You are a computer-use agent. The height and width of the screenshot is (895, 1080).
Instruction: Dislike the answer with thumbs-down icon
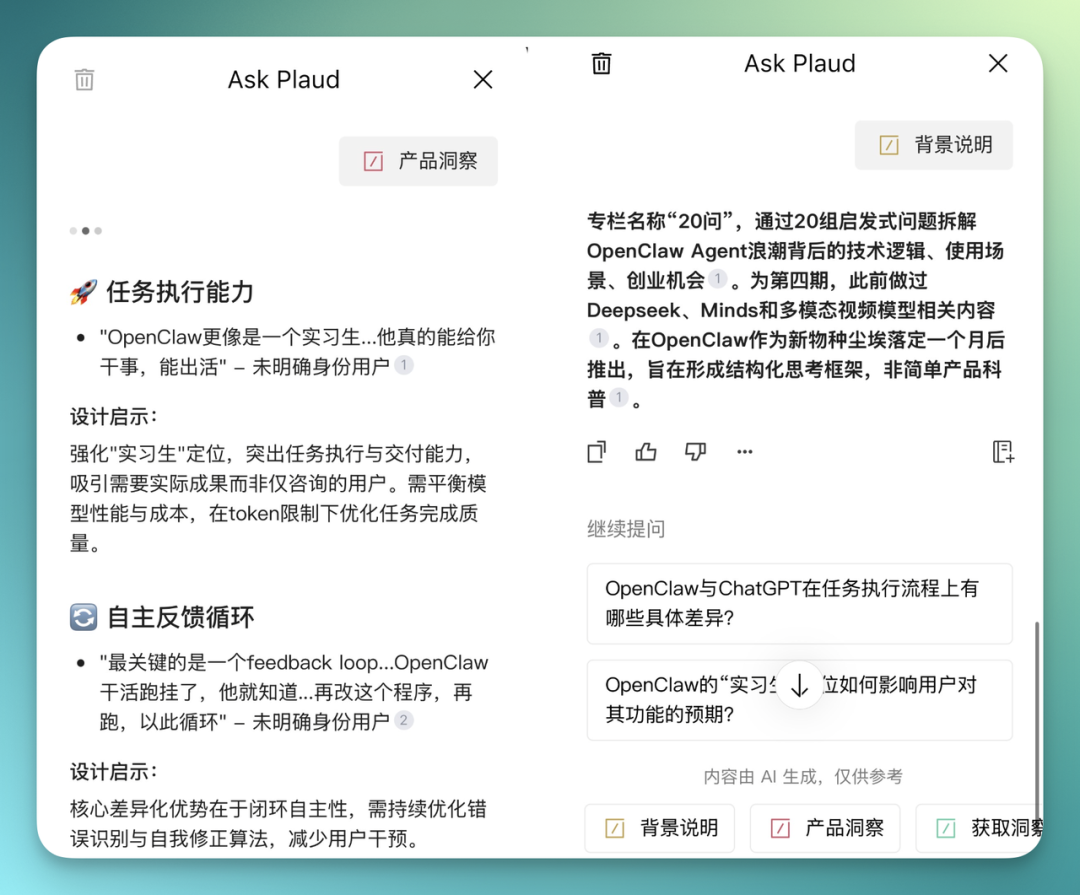pyautogui.click(x=695, y=452)
